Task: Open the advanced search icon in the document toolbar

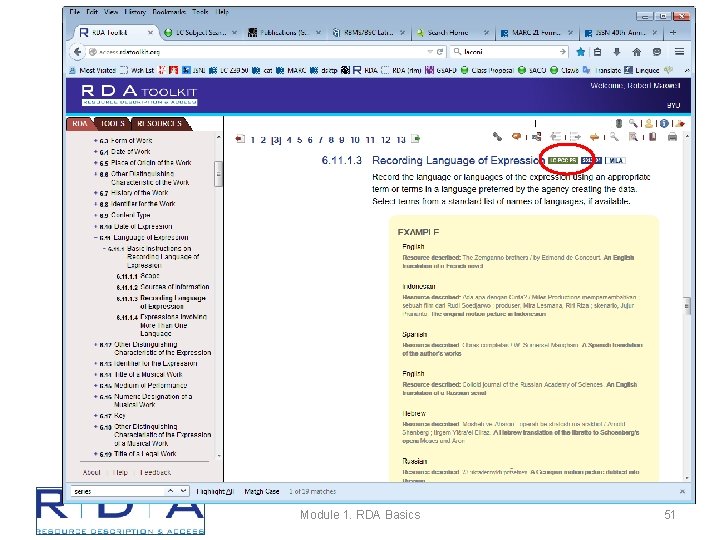Action: (633, 136)
